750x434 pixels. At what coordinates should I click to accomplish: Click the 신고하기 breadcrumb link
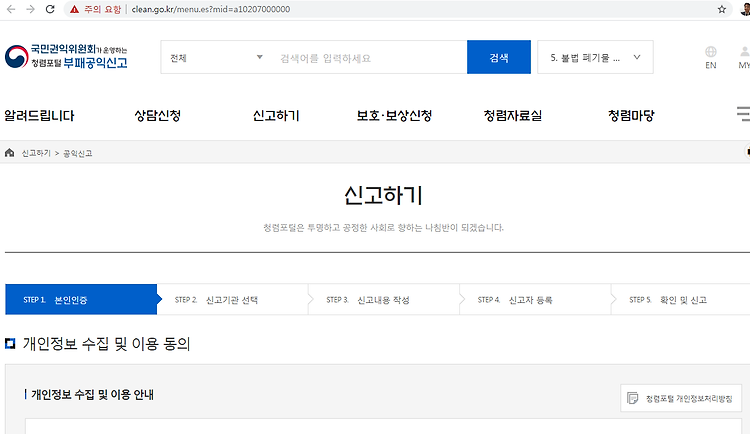coord(36,153)
